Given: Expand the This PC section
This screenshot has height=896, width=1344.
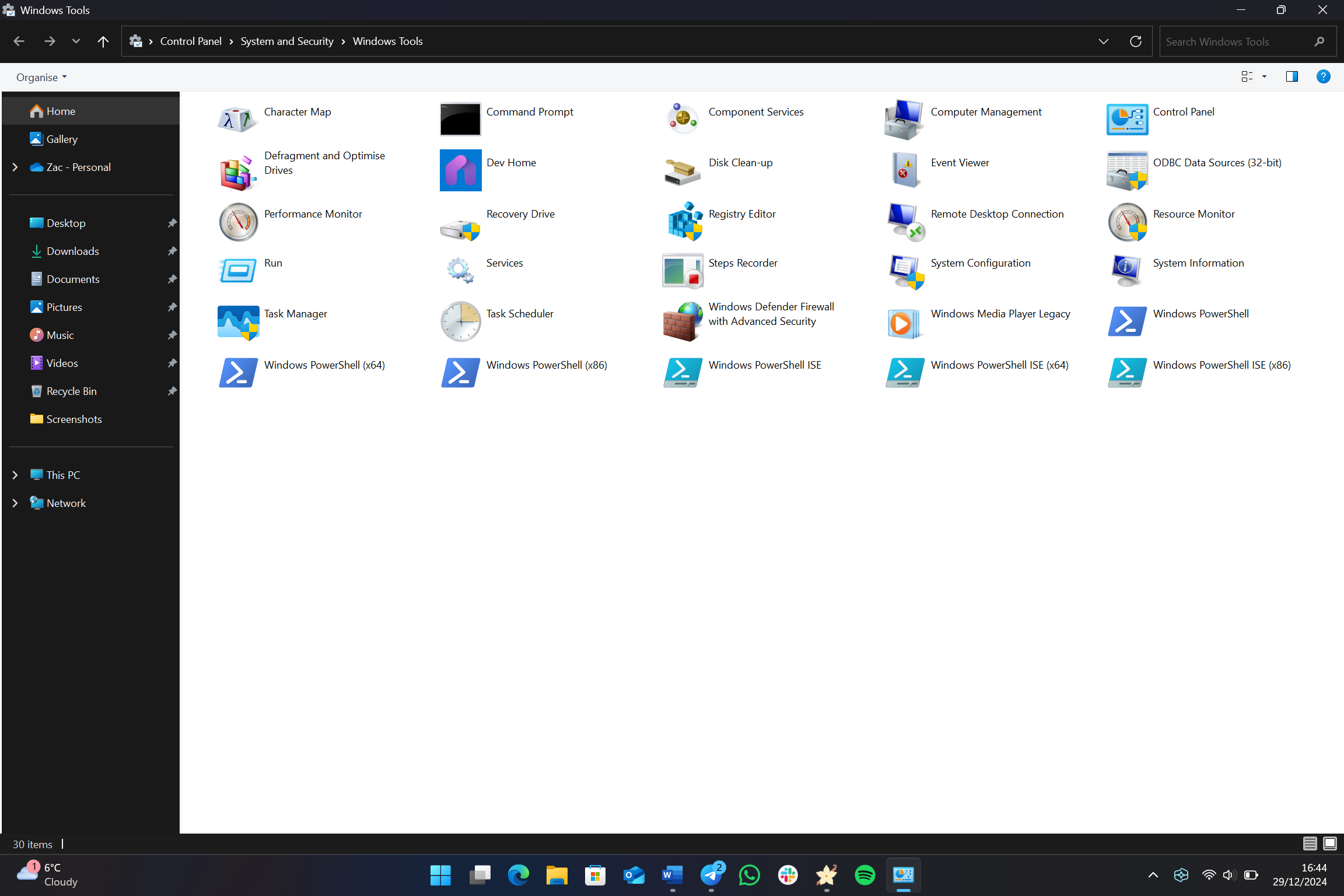Looking at the screenshot, I should click(16, 475).
